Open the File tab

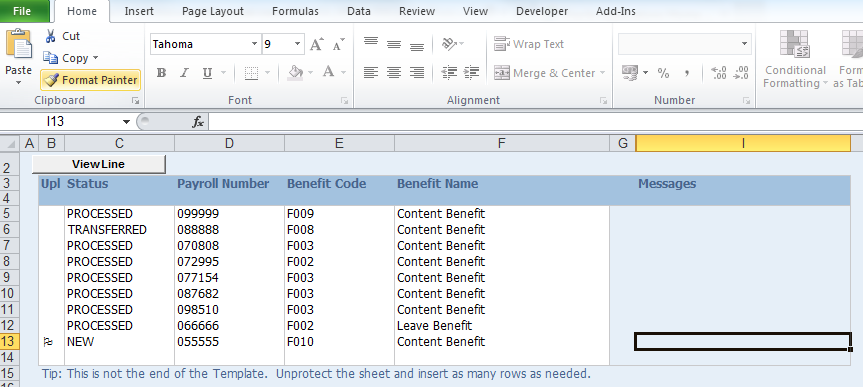[22, 11]
